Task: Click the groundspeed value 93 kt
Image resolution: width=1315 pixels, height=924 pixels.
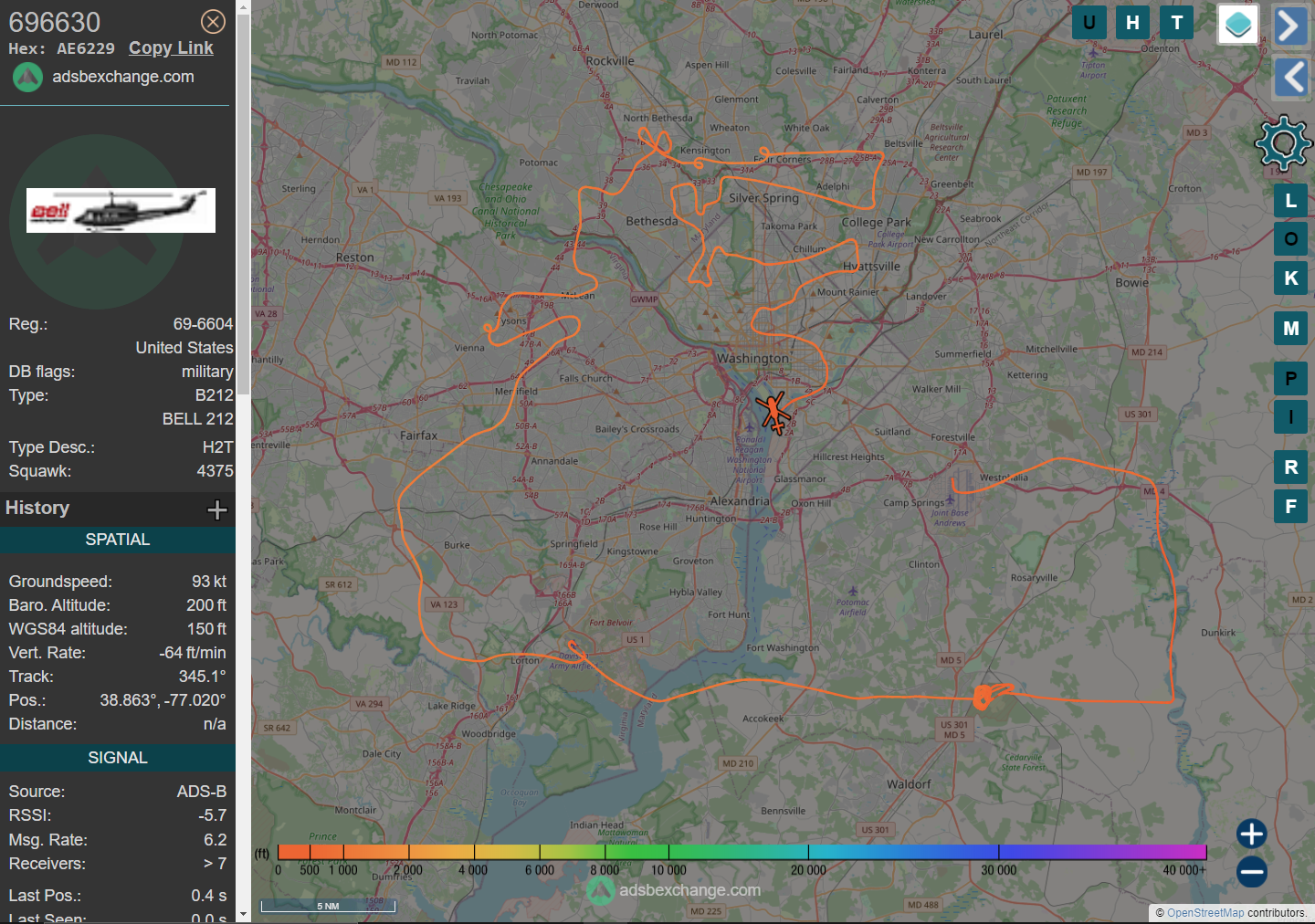Action: 209,582
